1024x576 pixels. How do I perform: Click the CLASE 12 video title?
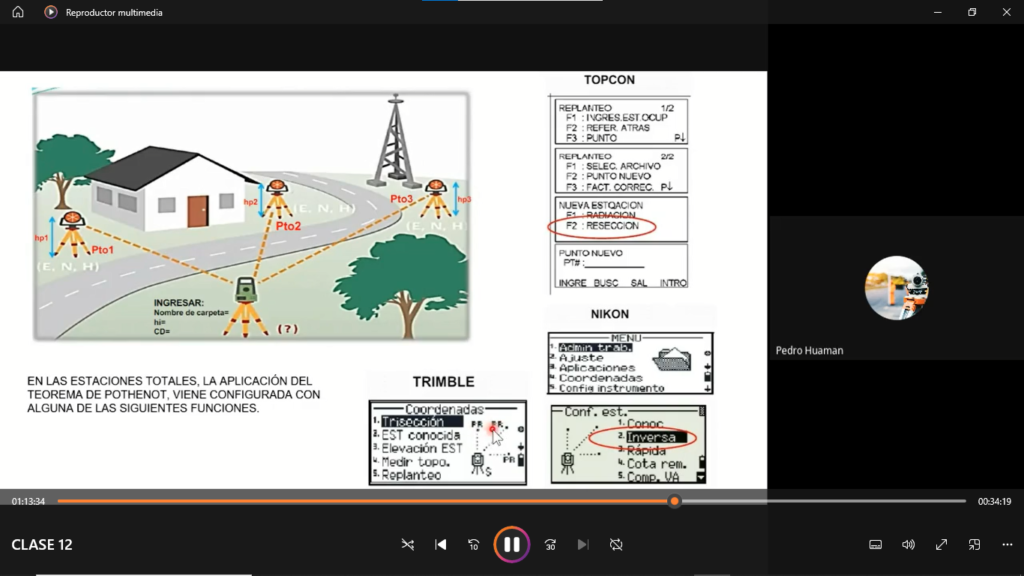(42, 545)
